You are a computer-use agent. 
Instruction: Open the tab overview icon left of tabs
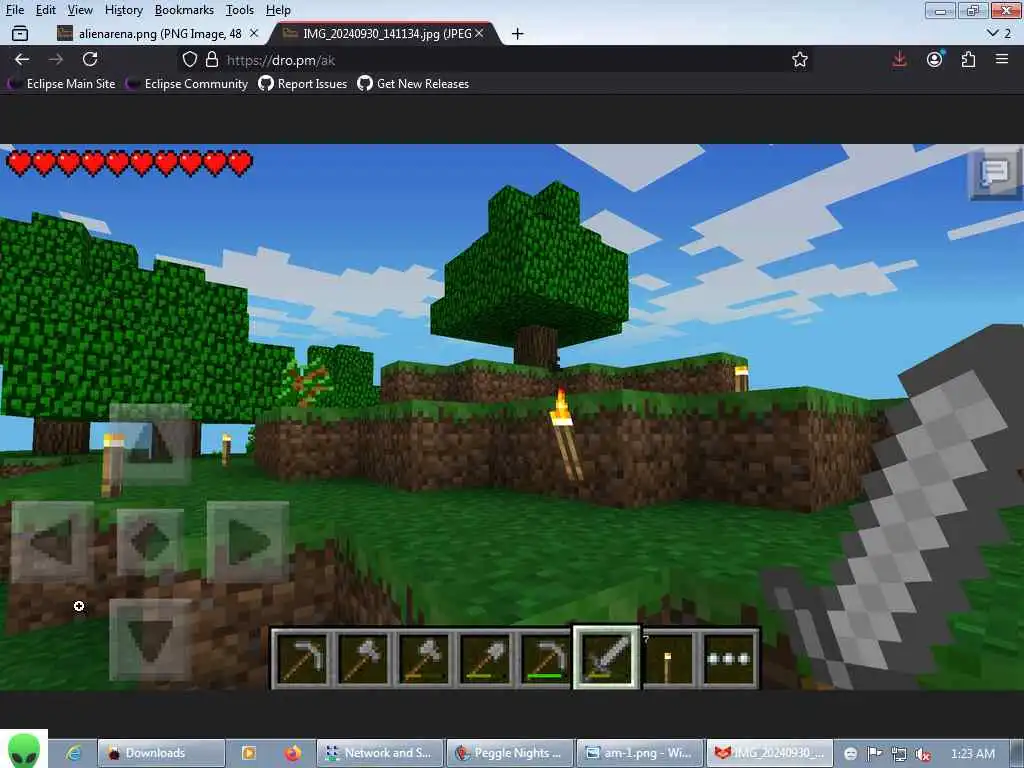pos(20,33)
